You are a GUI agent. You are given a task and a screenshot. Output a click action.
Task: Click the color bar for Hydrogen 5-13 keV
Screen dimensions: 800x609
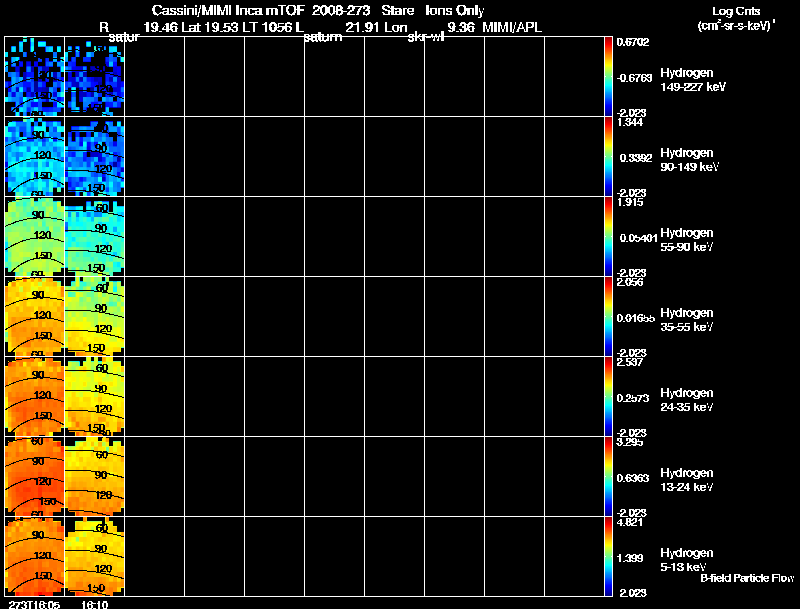click(x=608, y=557)
